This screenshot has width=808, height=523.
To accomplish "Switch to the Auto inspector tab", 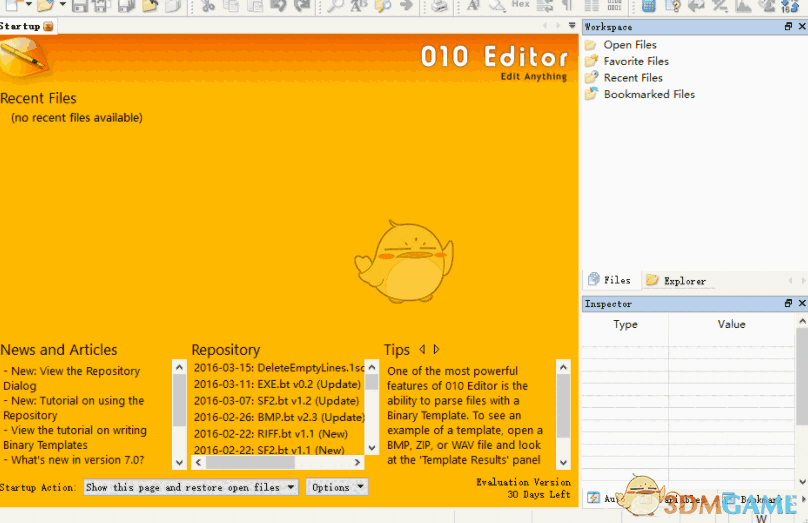I will pos(603,498).
